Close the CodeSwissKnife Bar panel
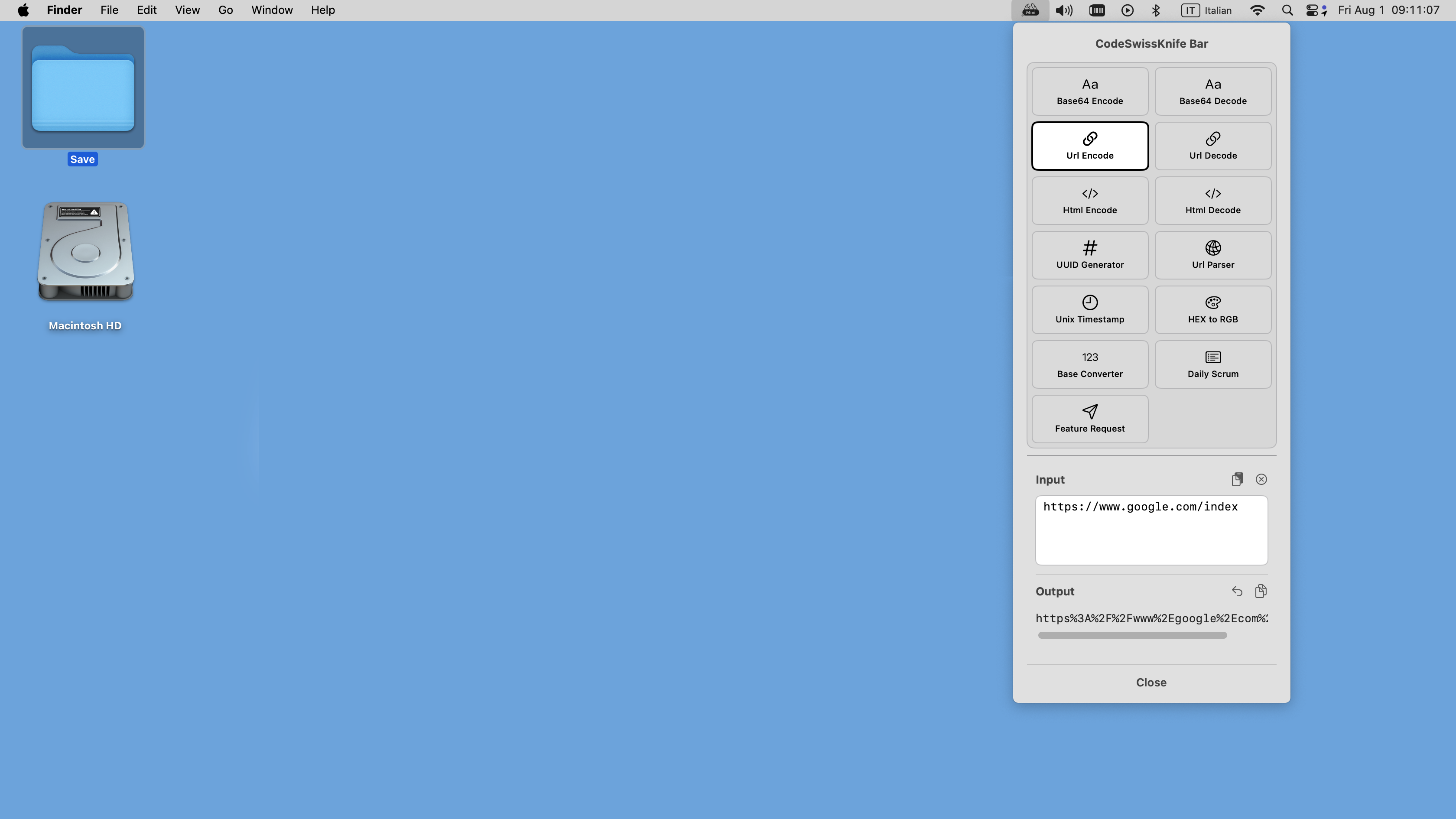 (x=1151, y=682)
